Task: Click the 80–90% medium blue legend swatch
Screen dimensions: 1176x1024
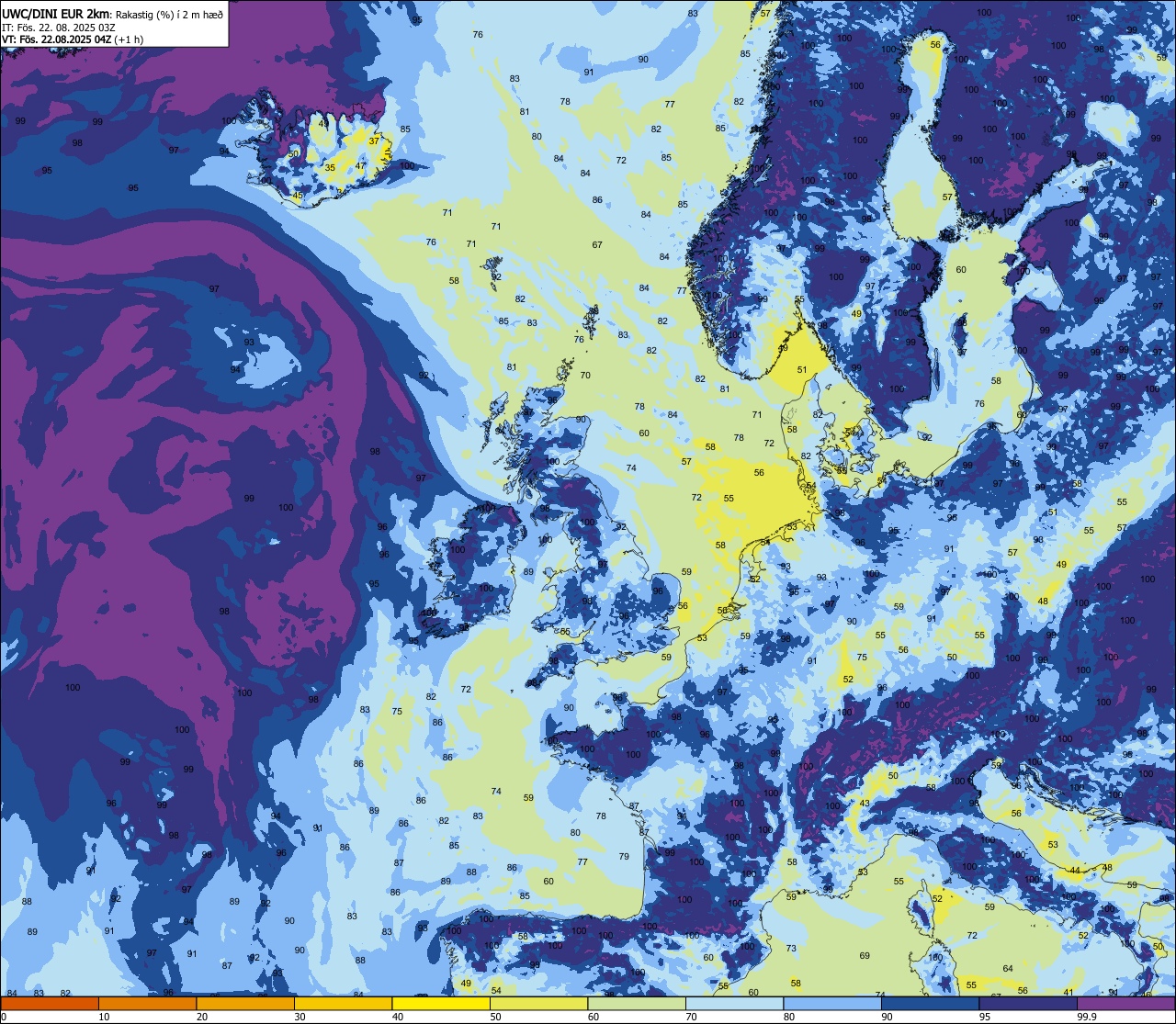Action: pos(832,1004)
